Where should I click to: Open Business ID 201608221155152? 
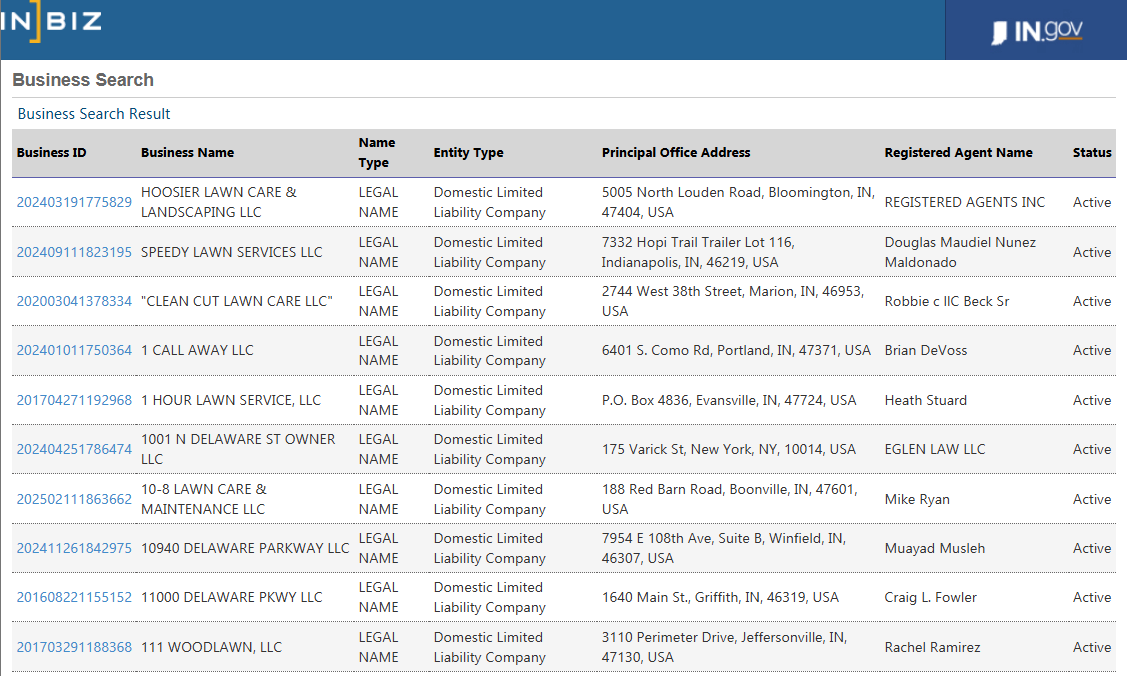point(74,597)
